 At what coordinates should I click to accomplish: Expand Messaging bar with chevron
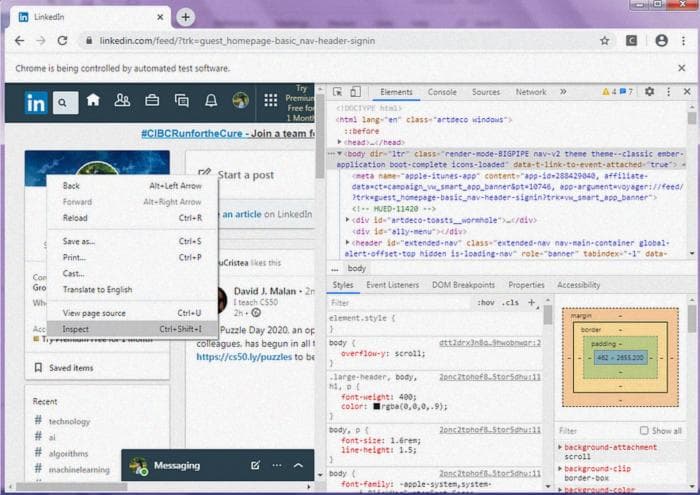tap(298, 466)
